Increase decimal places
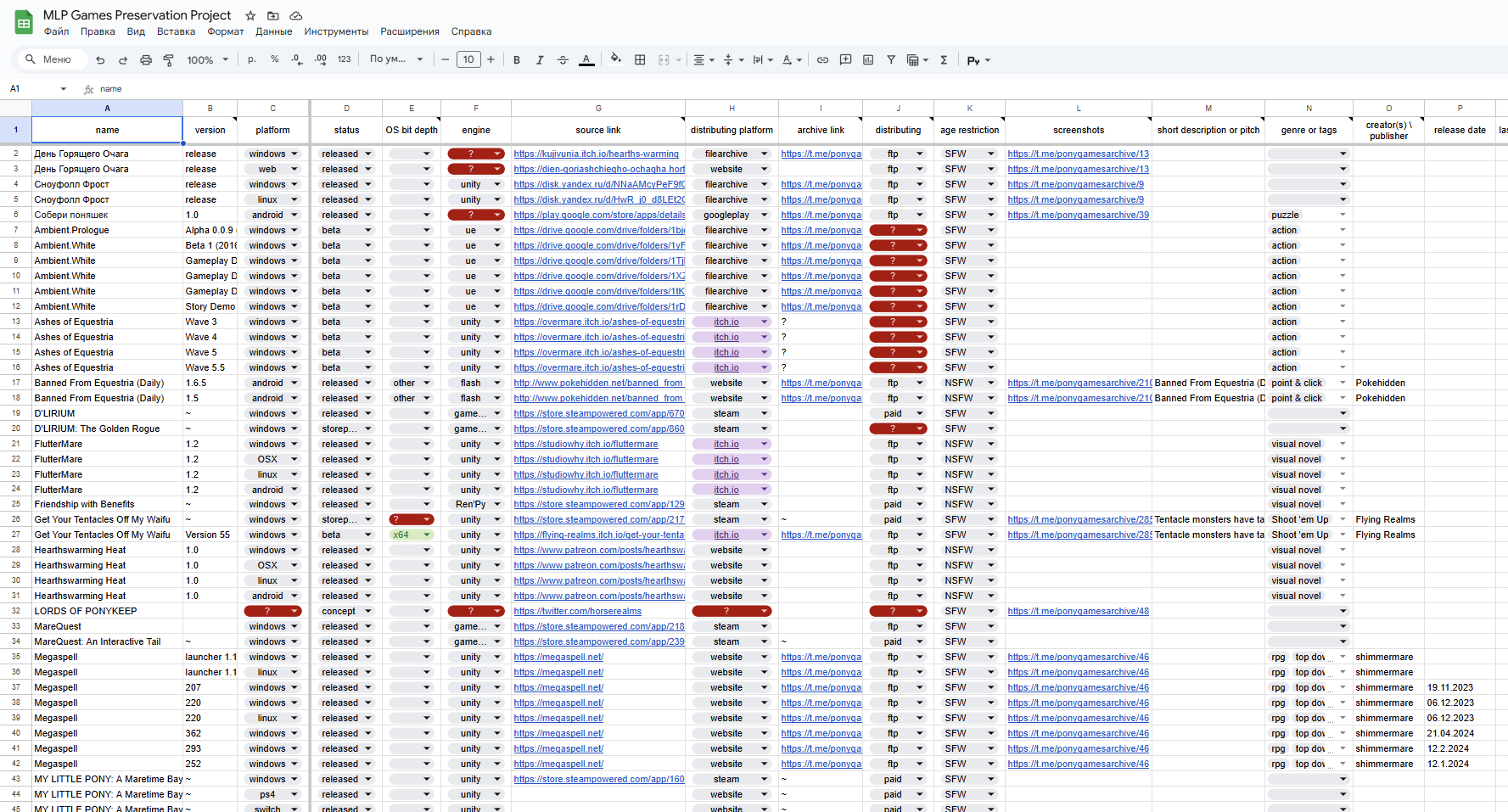 [x=320, y=59]
